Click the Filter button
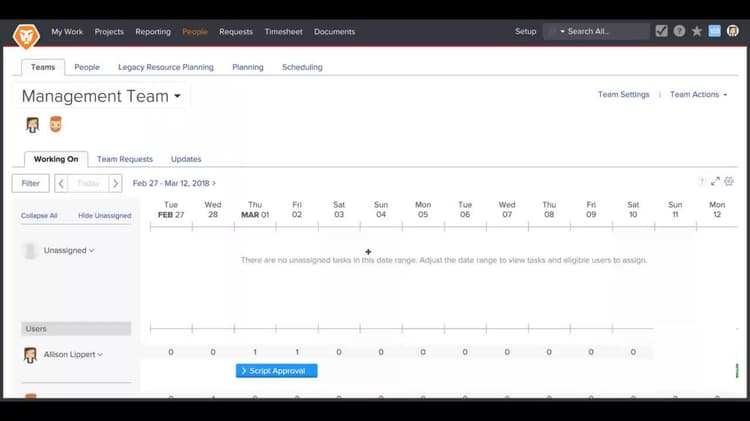This screenshot has width=750, height=421. click(31, 183)
